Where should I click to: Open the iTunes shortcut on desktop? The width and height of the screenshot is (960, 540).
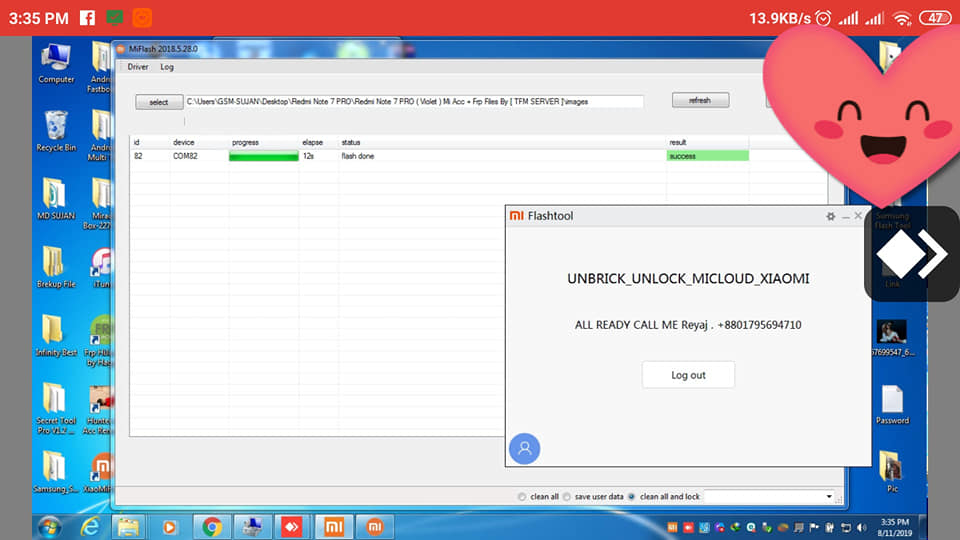click(x=102, y=267)
